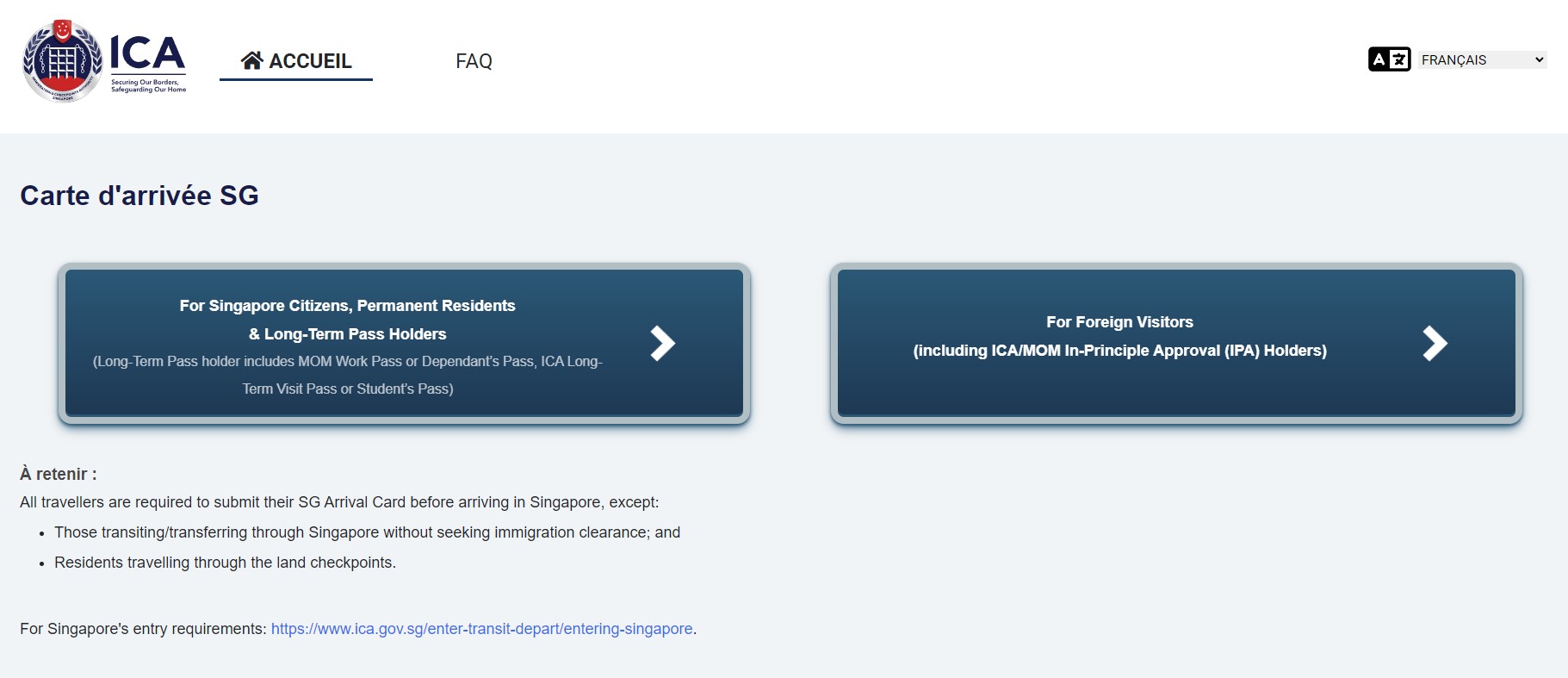This screenshot has height=678, width=1568.
Task: Click "For Singapore's entry requirements:" text
Action: pyautogui.click(x=143, y=629)
